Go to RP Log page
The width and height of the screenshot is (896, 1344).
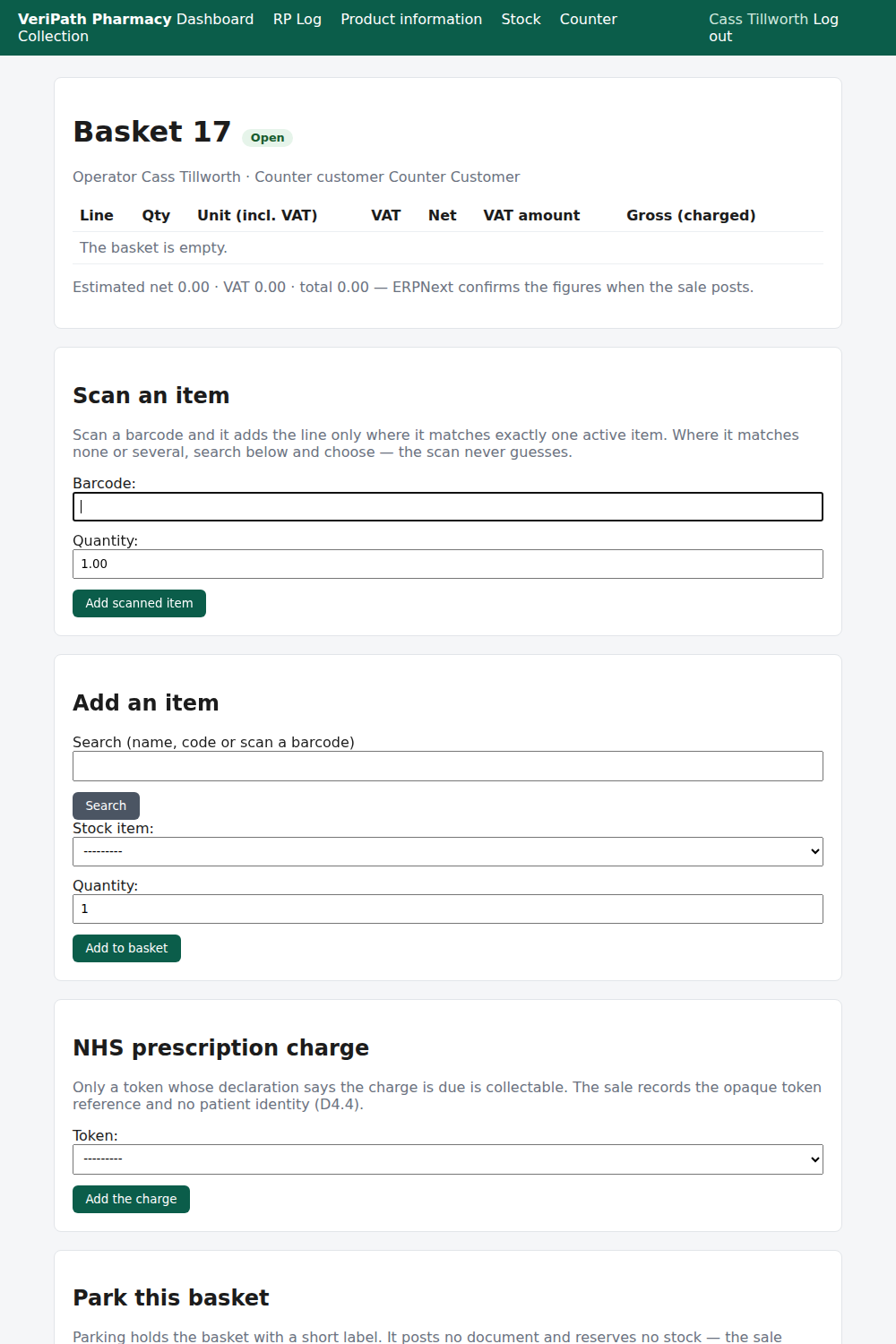[x=297, y=19]
